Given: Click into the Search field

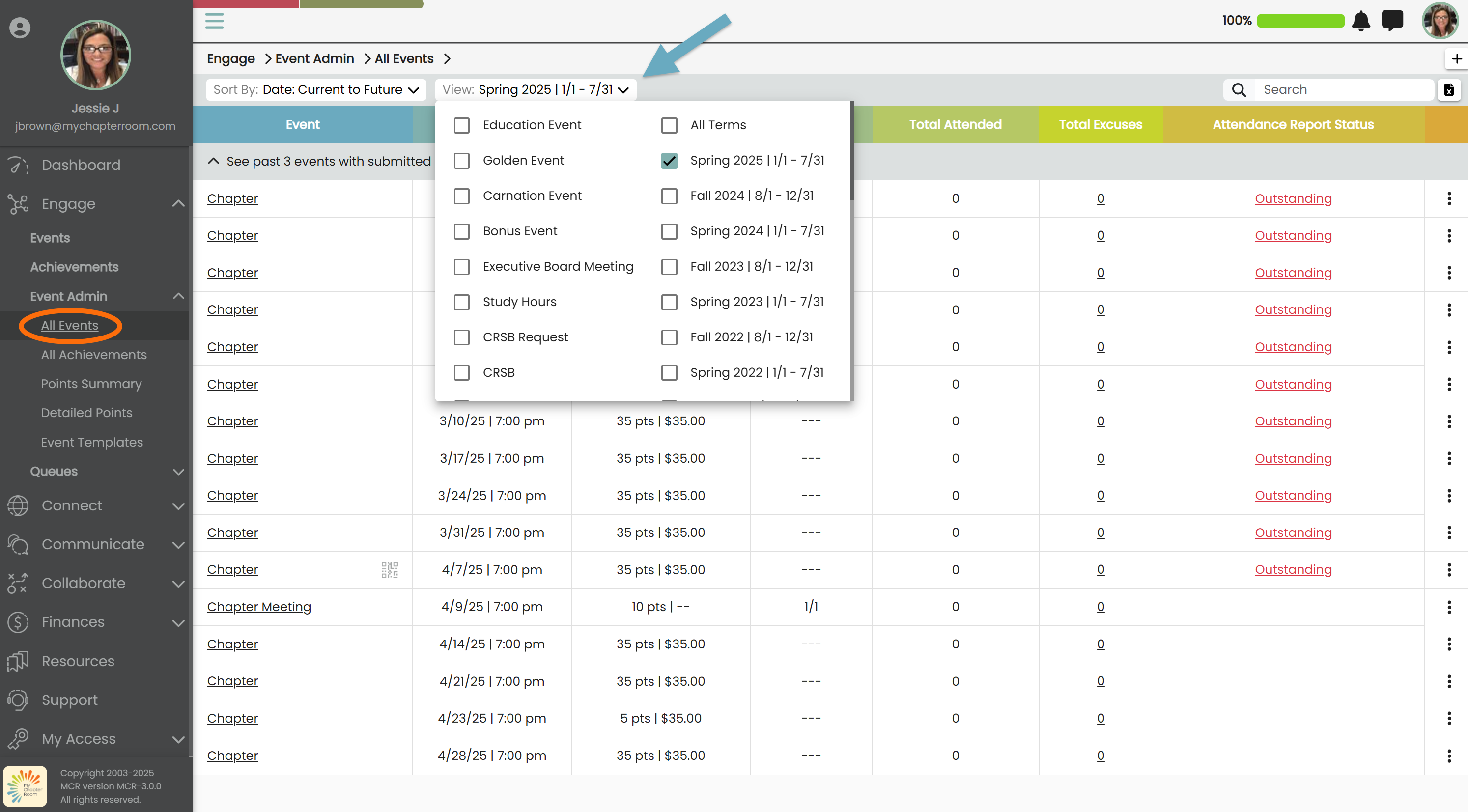Looking at the screenshot, I should click(x=1345, y=90).
